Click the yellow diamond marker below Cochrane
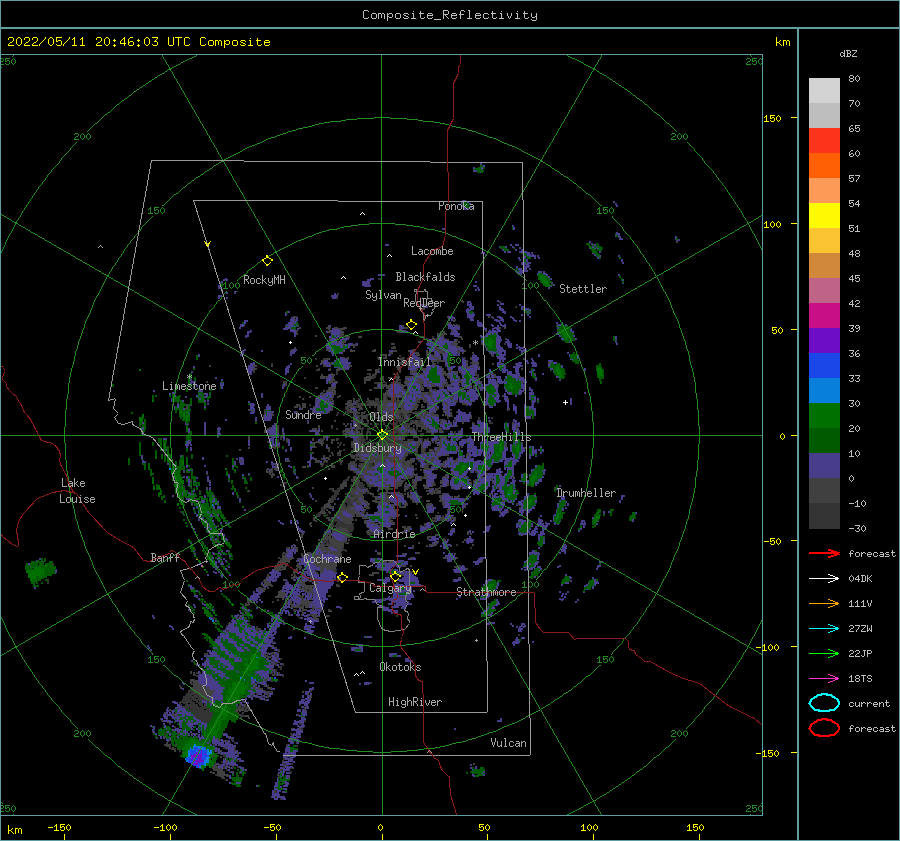Screen dimensions: 900x841 tap(342, 578)
